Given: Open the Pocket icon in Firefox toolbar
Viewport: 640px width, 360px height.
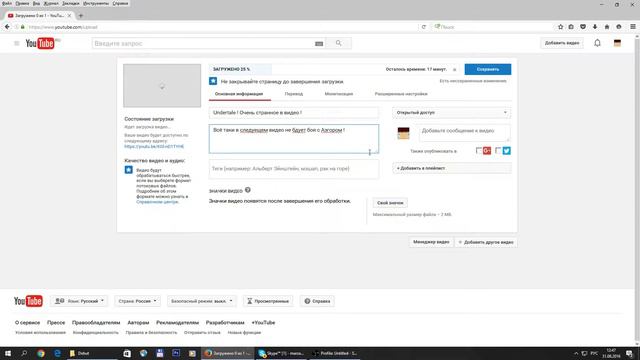Looking at the screenshot, I should pyautogui.click(x=583, y=27).
